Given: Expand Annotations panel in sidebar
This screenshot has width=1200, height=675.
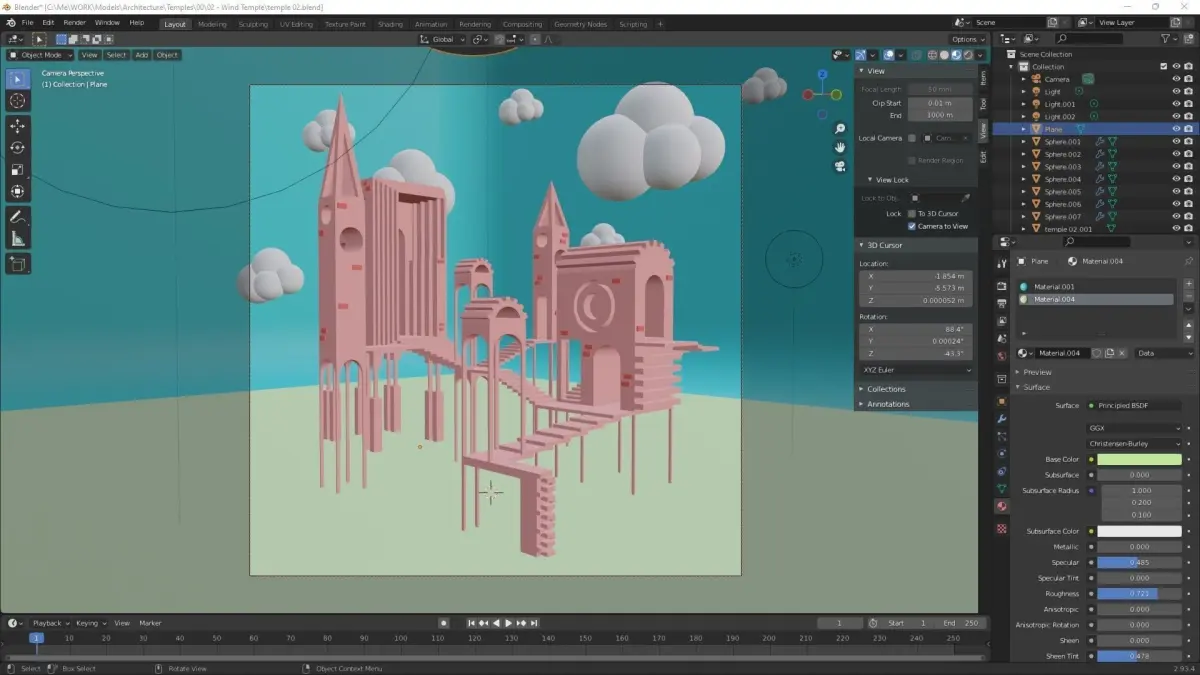Looking at the screenshot, I should pyautogui.click(x=887, y=404).
